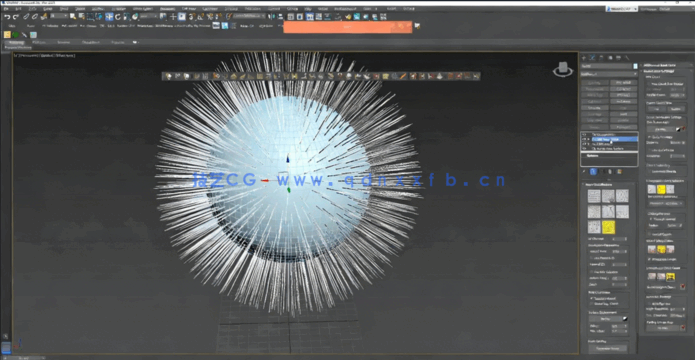The width and height of the screenshot is (695, 360).
Task: Click the black-and-white map swatch in right rollout
Action: click(678, 129)
